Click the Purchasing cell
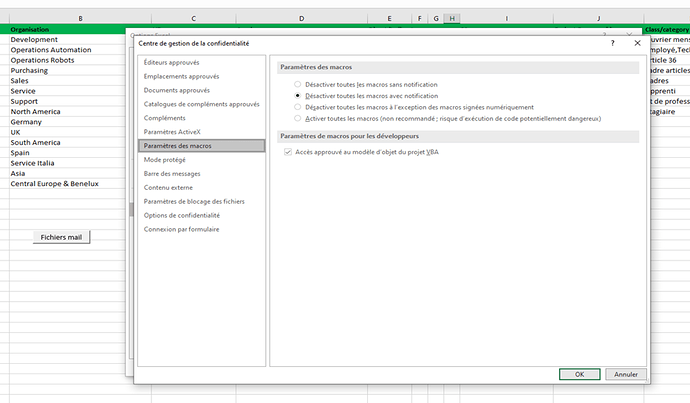 67,70
